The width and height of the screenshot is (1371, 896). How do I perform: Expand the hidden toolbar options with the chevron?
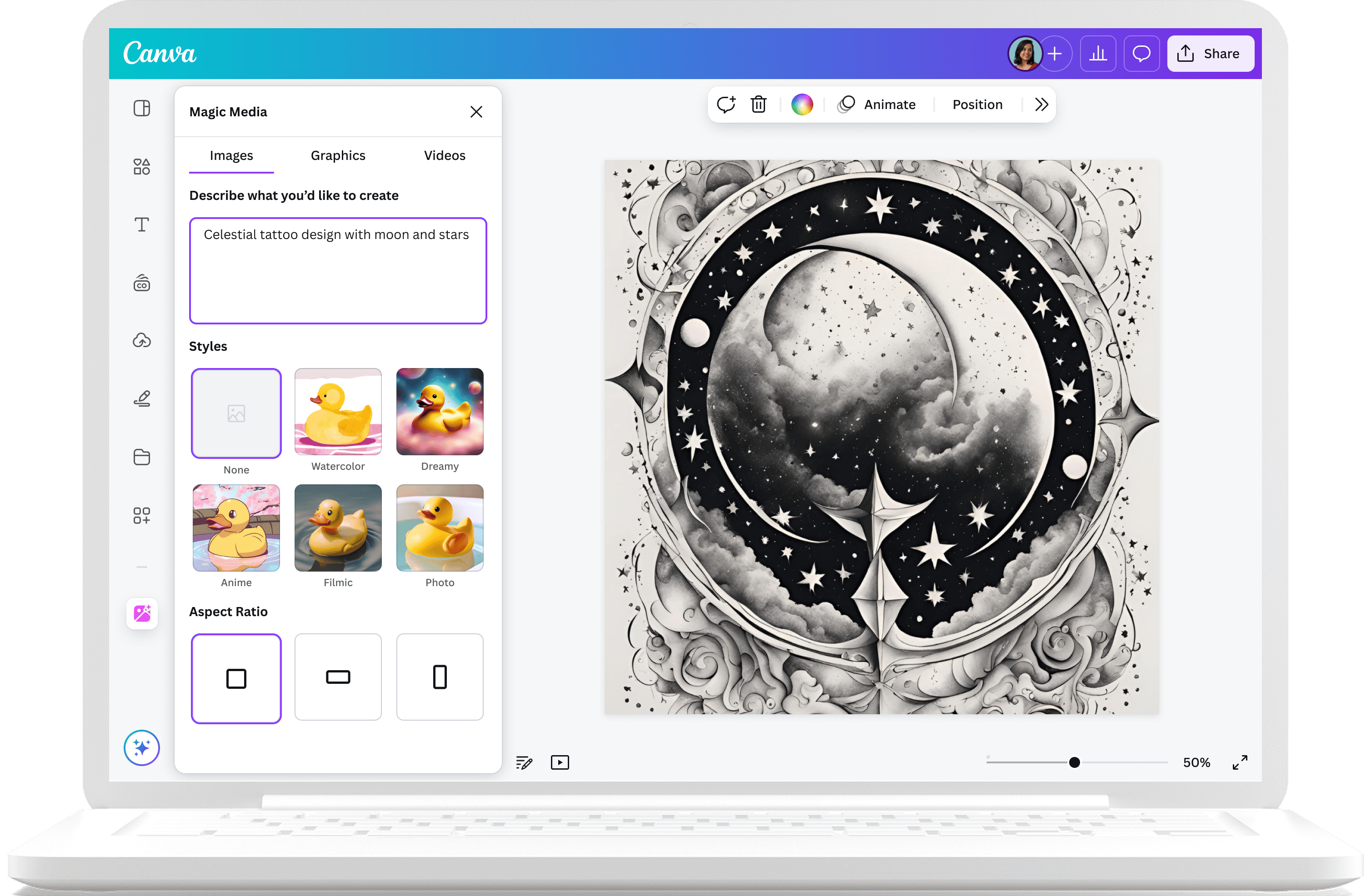(x=1041, y=104)
